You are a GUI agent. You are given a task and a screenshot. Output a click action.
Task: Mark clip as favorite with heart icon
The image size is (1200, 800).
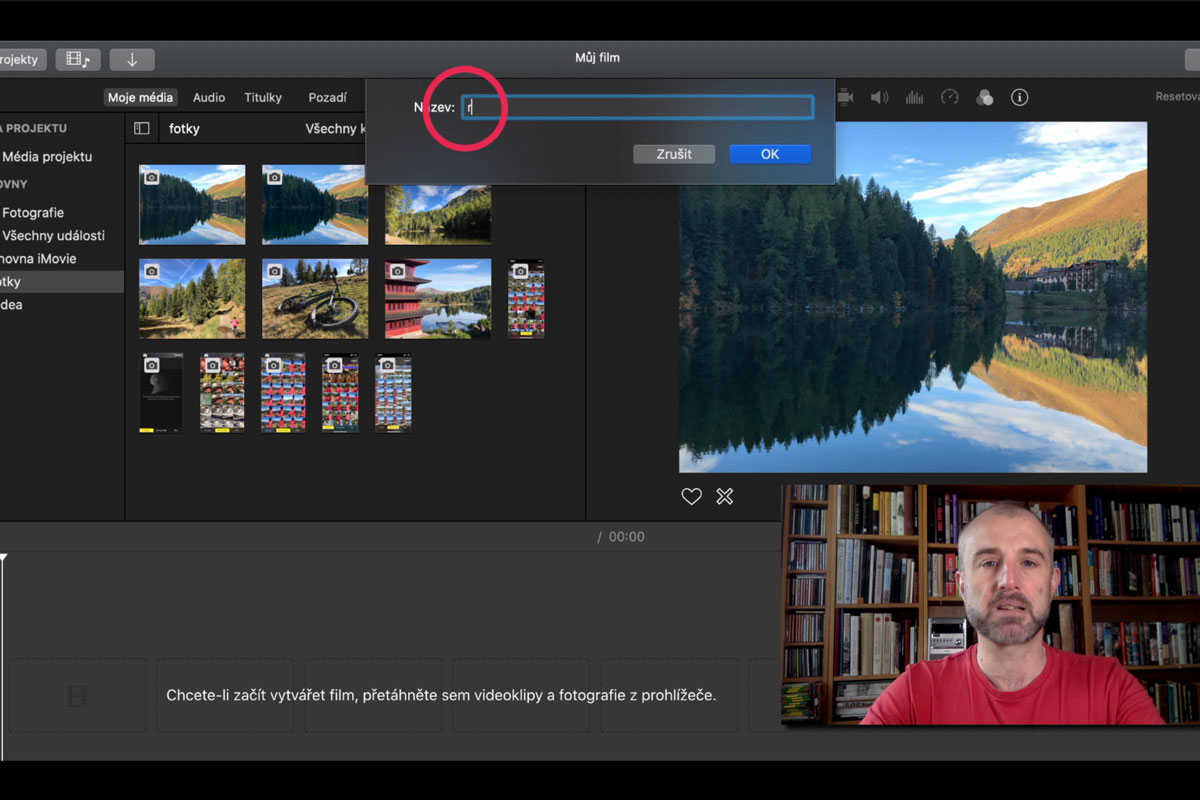click(x=691, y=496)
